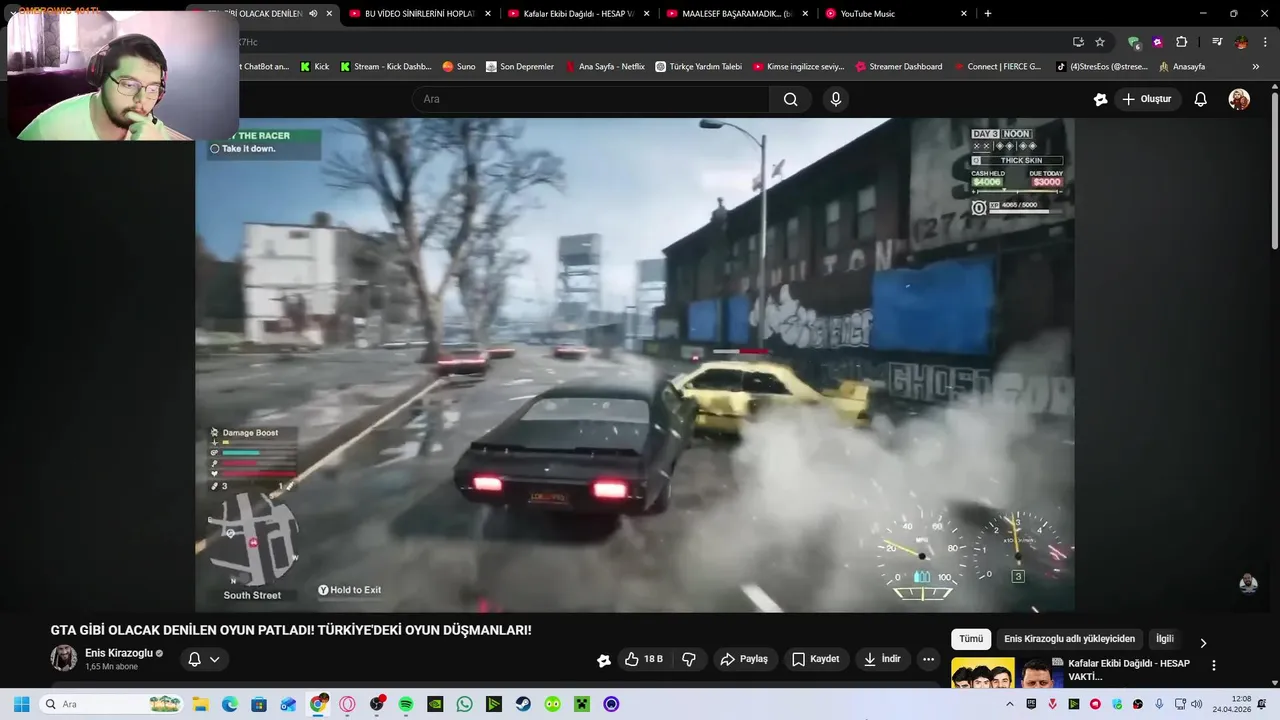This screenshot has height=720, width=1280.
Task: Open Connect FIERCE bookmark
Action: 1000,67
